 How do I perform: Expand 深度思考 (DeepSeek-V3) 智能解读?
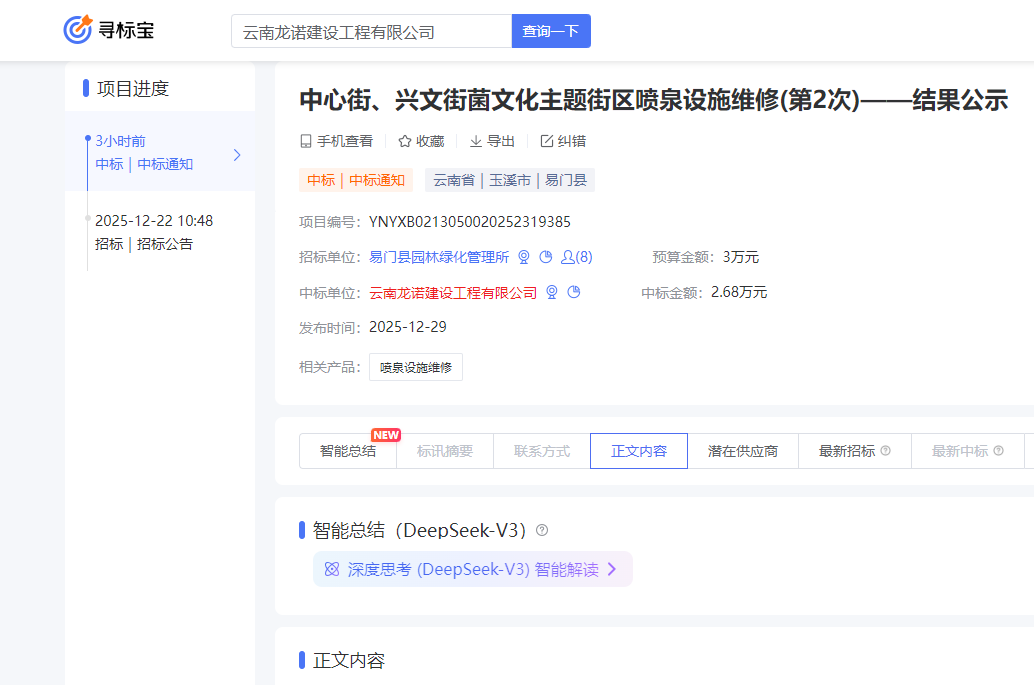pyautogui.click(x=472, y=569)
